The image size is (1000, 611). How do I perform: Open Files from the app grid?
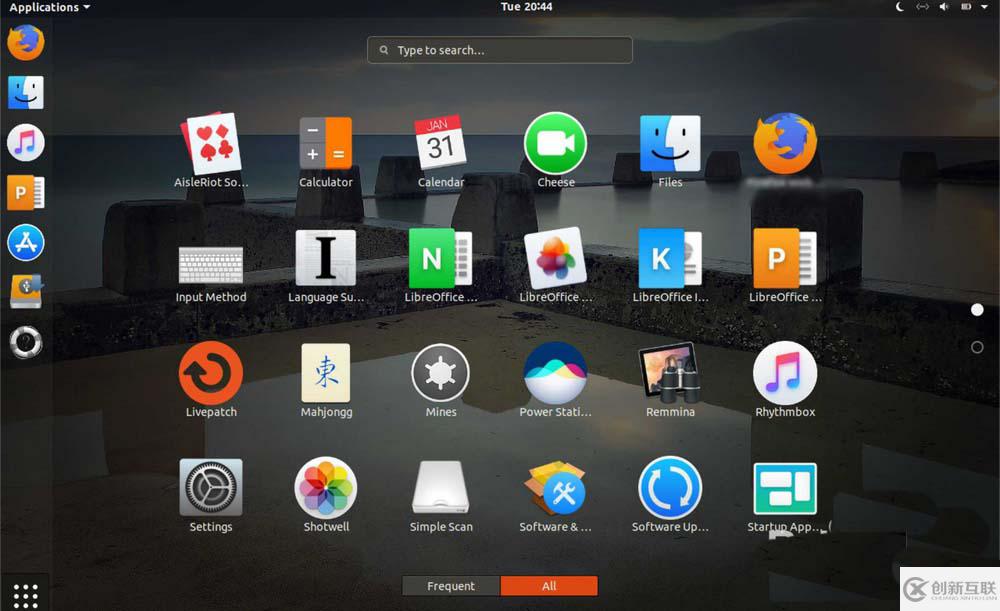(670, 144)
